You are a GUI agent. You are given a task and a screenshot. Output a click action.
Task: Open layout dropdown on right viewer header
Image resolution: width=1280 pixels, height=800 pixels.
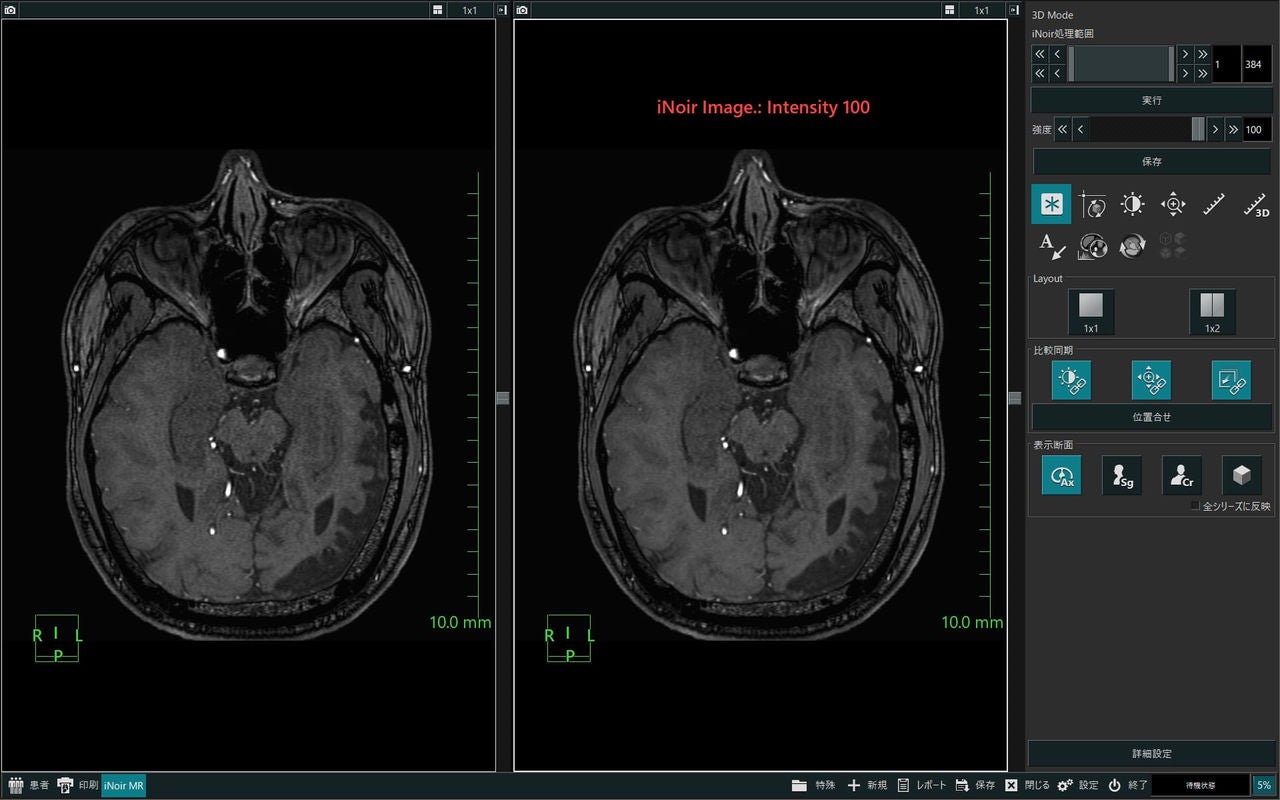coord(950,10)
